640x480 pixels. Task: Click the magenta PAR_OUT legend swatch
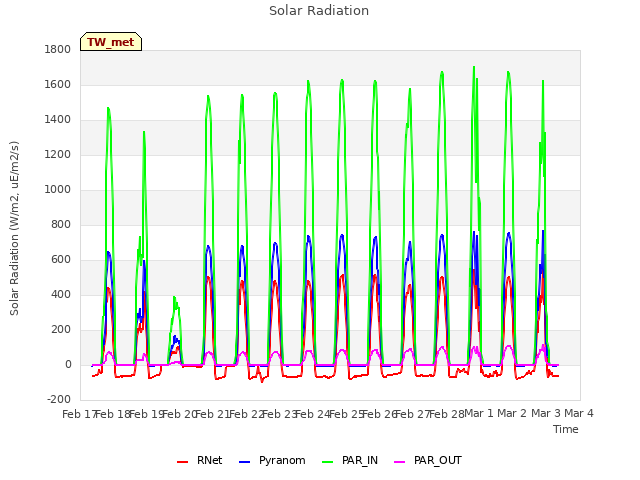point(400,462)
